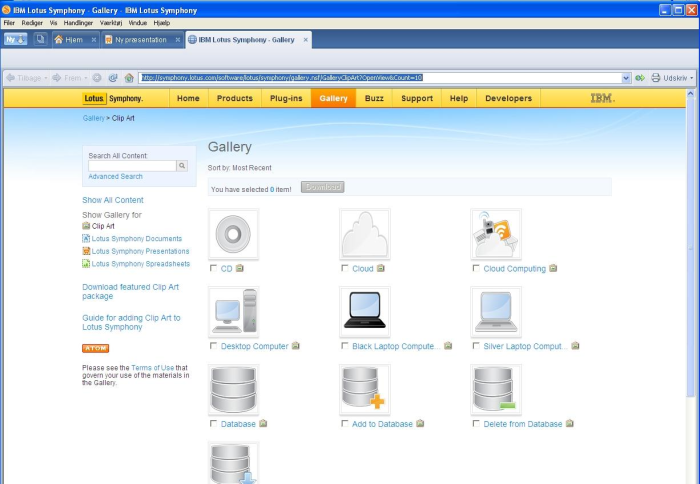Open the Cloud Computing thumbnail image
The width and height of the screenshot is (700, 484).
tap(496, 234)
